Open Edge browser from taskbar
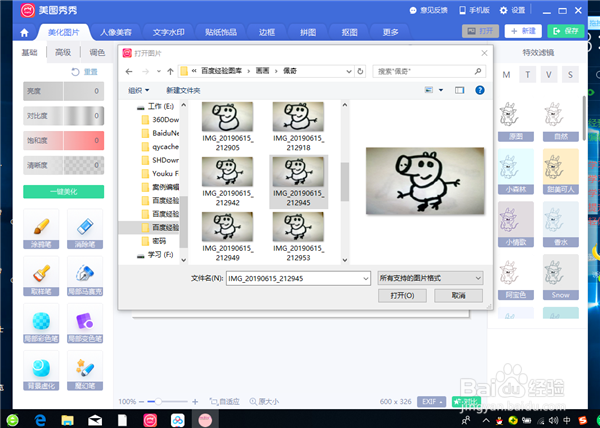The width and height of the screenshot is (600, 428). tap(40, 420)
